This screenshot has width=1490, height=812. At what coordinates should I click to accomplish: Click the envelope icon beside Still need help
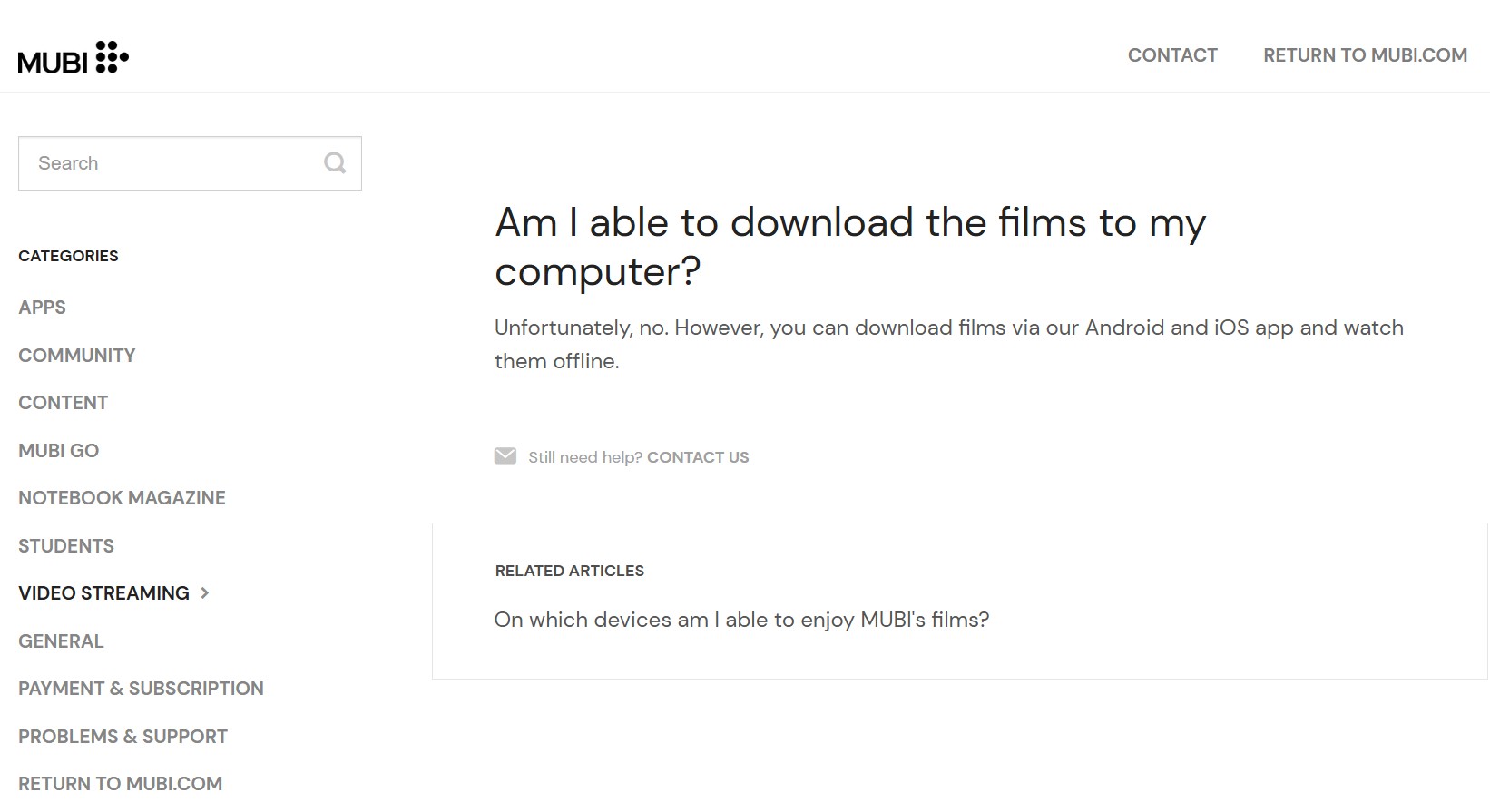[505, 455]
